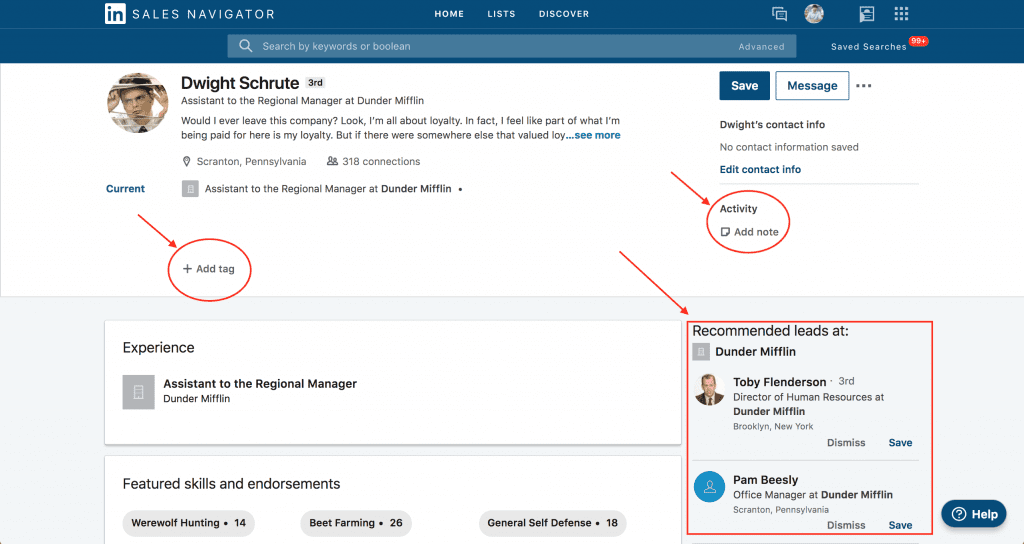Image resolution: width=1024 pixels, height=544 pixels.
Task: Click the General Self Defense skill pill
Action: pos(552,523)
